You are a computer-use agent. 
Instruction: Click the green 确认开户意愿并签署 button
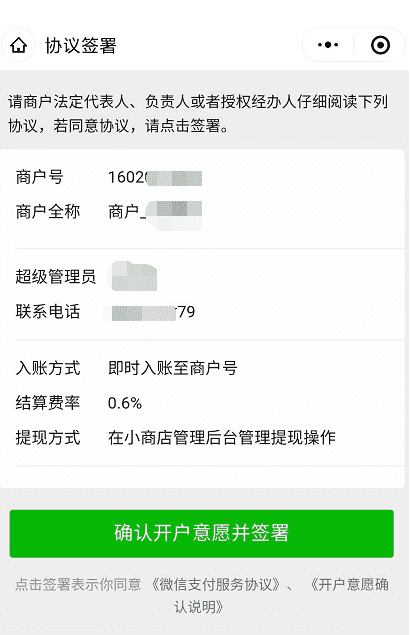coord(202,533)
